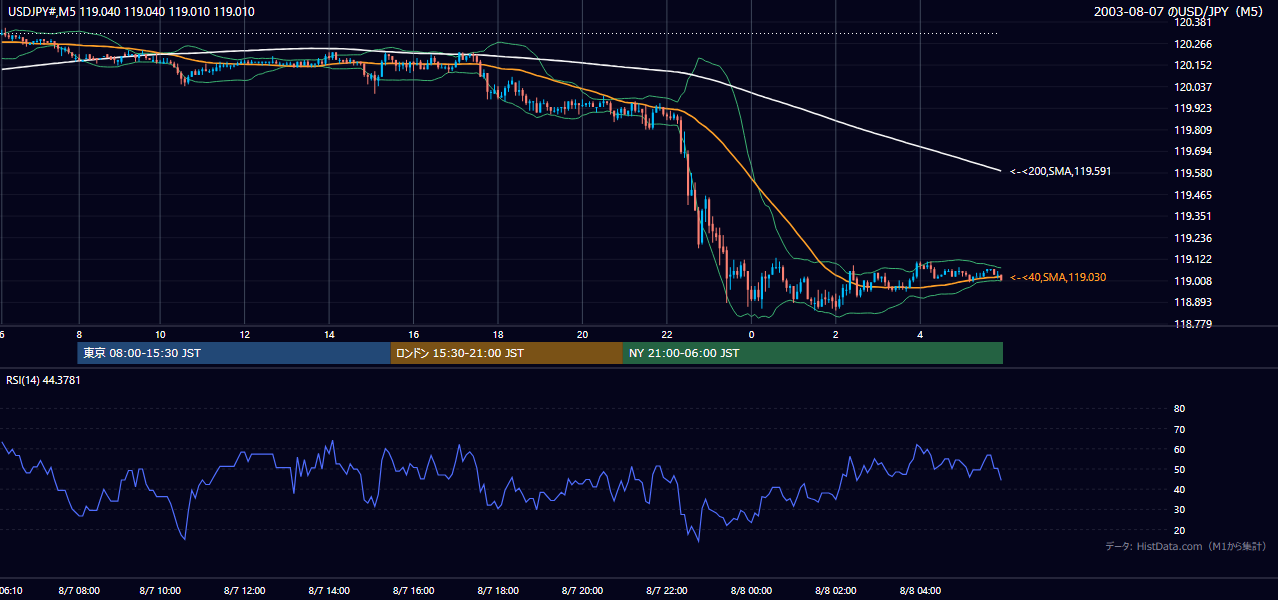1278x600 pixels.
Task: Click price level 119.465 on axis
Action: [1193, 195]
